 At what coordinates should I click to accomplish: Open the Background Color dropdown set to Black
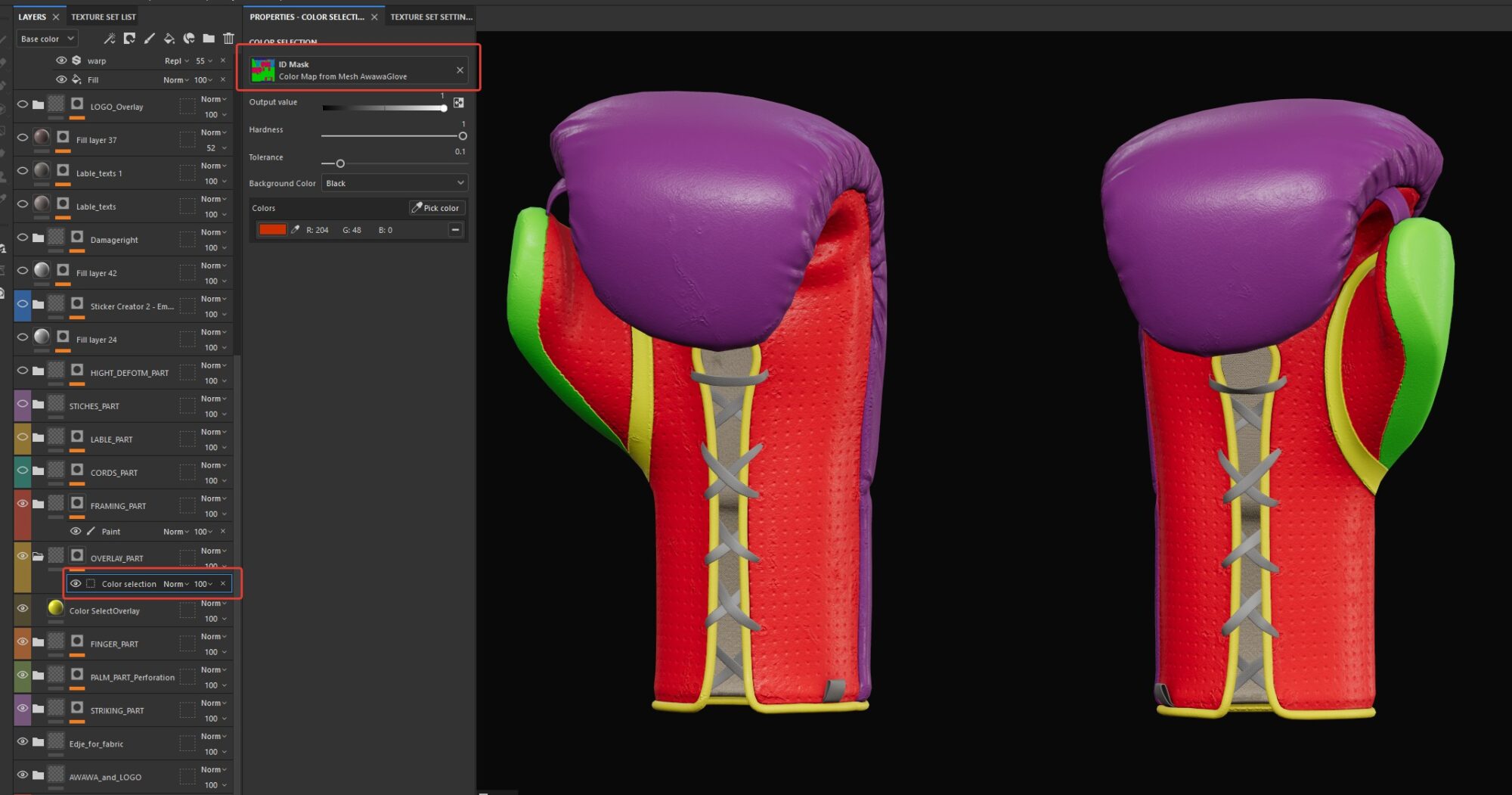coord(395,183)
